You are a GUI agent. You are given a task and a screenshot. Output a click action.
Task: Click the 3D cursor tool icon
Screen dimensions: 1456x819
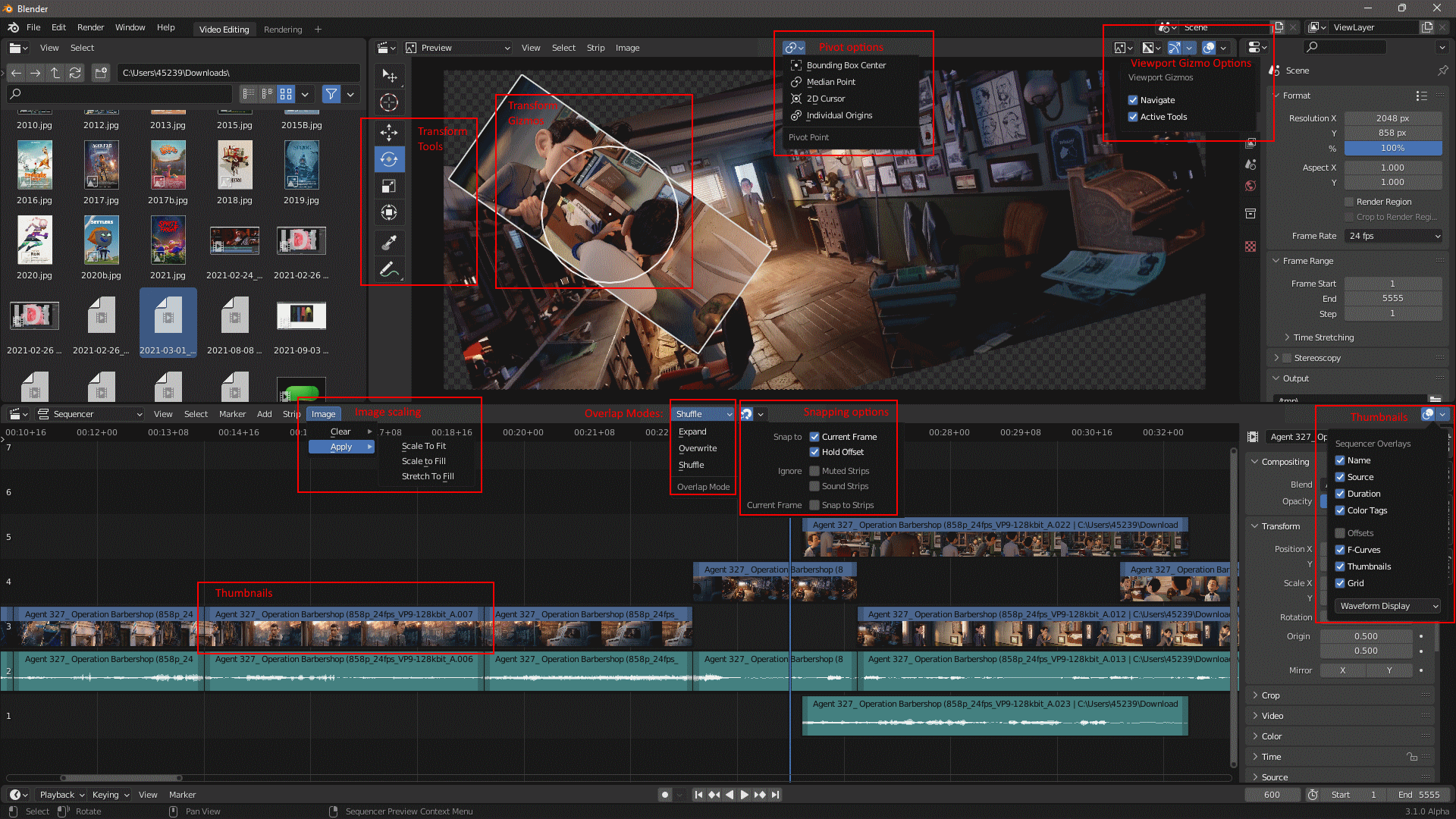pos(389,102)
